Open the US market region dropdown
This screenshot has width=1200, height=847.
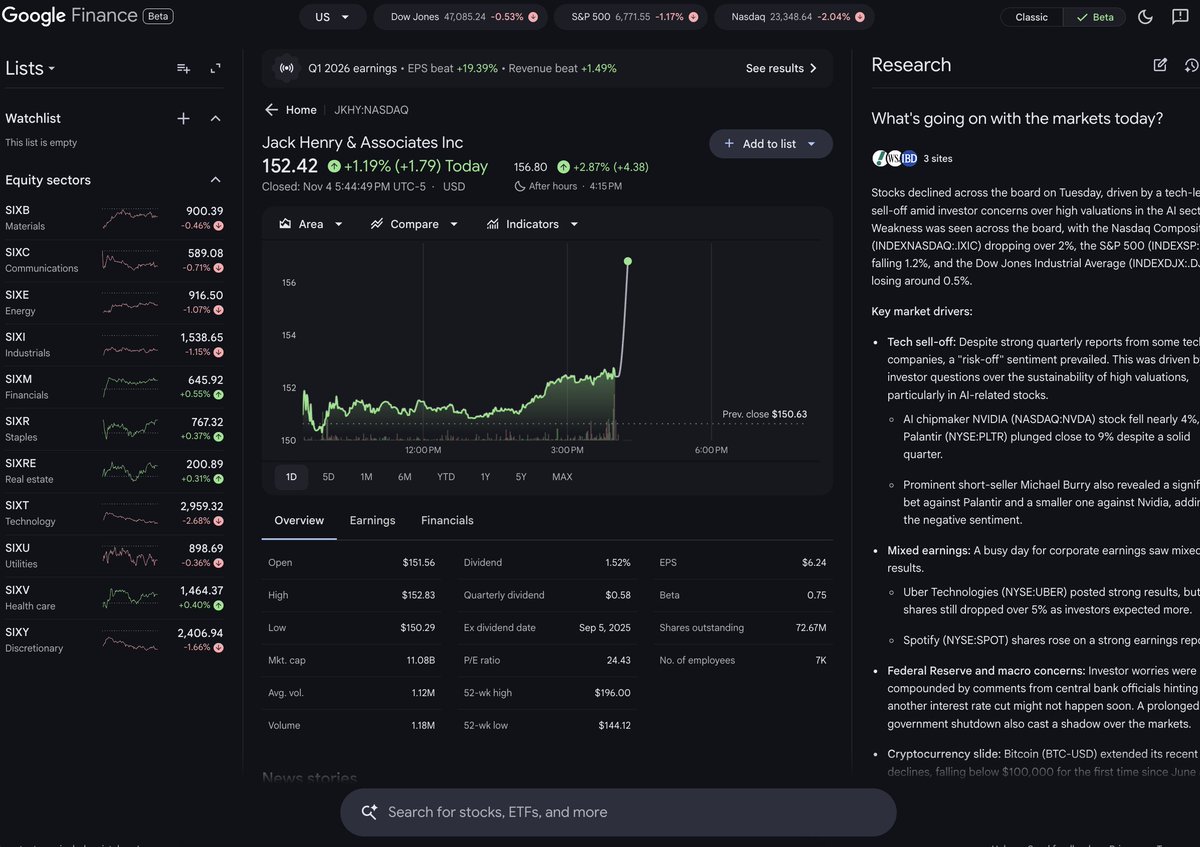click(333, 17)
